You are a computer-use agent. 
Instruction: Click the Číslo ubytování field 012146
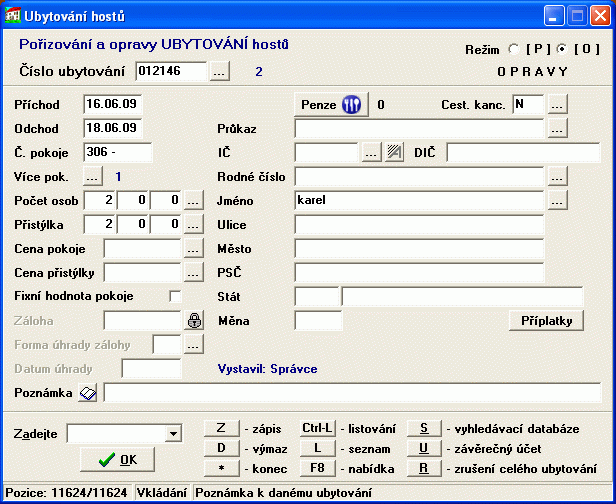point(171,71)
